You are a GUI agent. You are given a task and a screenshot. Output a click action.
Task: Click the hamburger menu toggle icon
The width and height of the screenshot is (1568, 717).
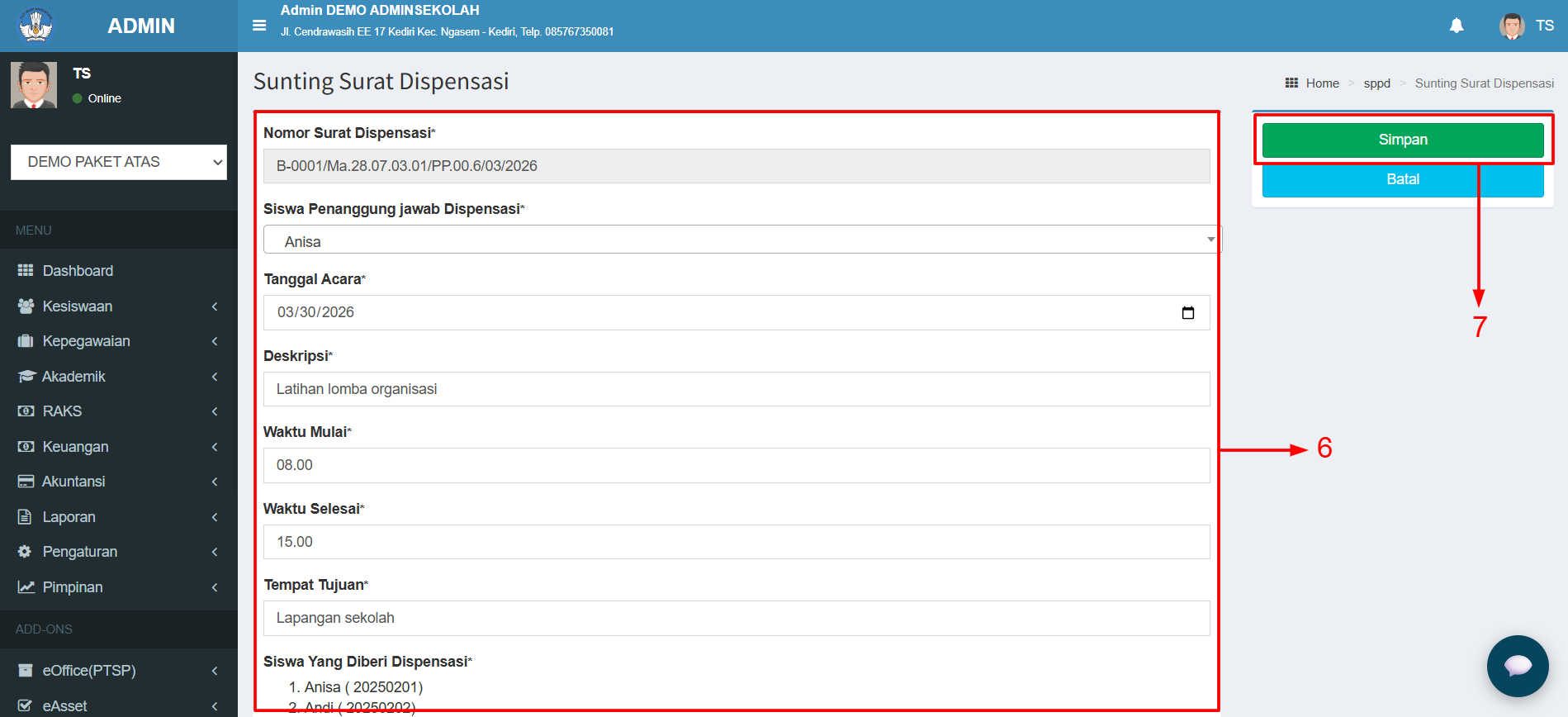tap(259, 26)
